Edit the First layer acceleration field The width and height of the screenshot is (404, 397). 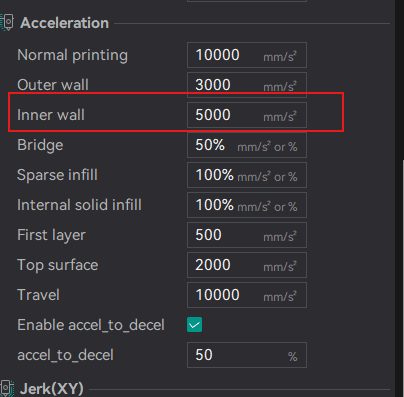pos(247,235)
